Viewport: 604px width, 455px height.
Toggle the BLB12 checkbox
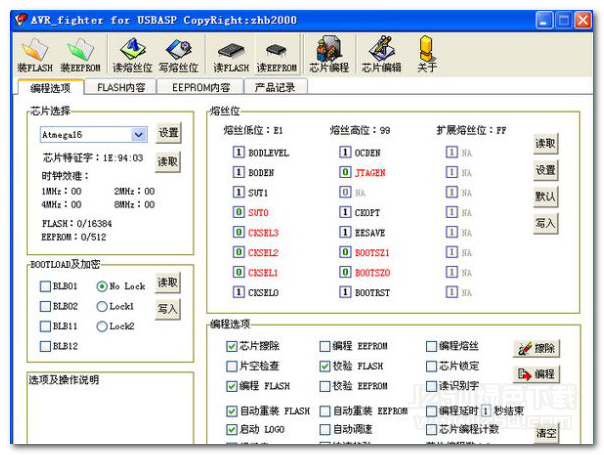[45, 346]
